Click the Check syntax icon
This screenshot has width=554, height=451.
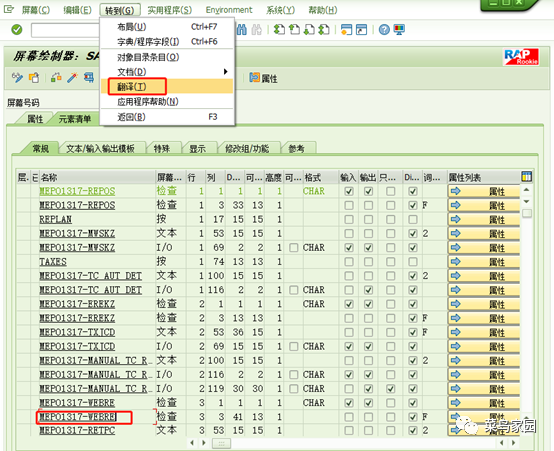pyautogui.click(x=56, y=77)
